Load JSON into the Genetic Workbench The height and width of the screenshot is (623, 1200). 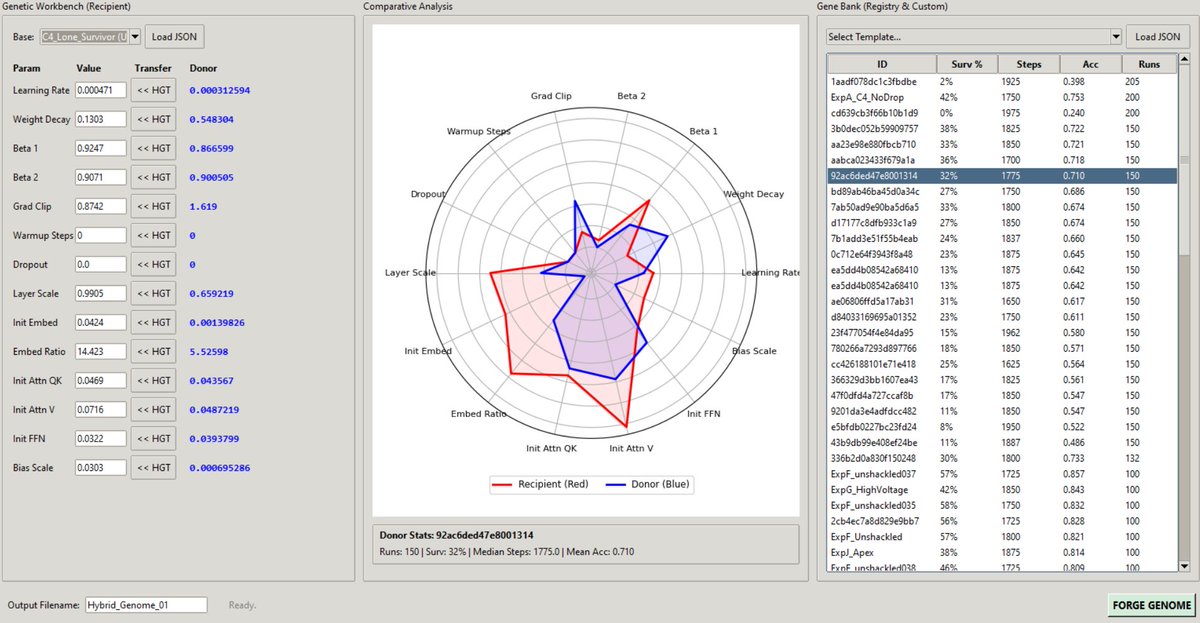pyautogui.click(x=174, y=36)
